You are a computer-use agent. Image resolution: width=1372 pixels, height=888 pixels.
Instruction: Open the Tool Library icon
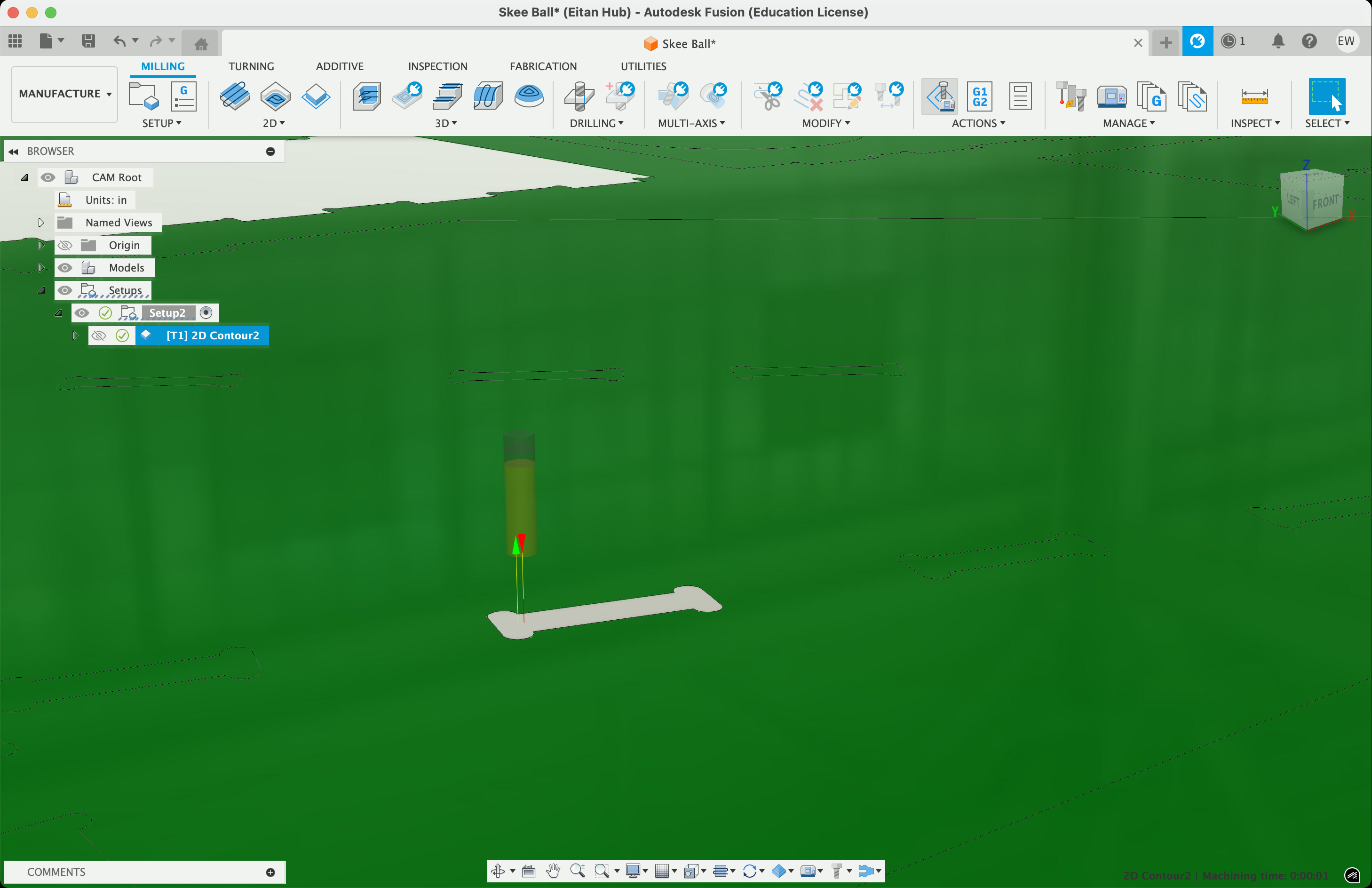click(x=1071, y=96)
